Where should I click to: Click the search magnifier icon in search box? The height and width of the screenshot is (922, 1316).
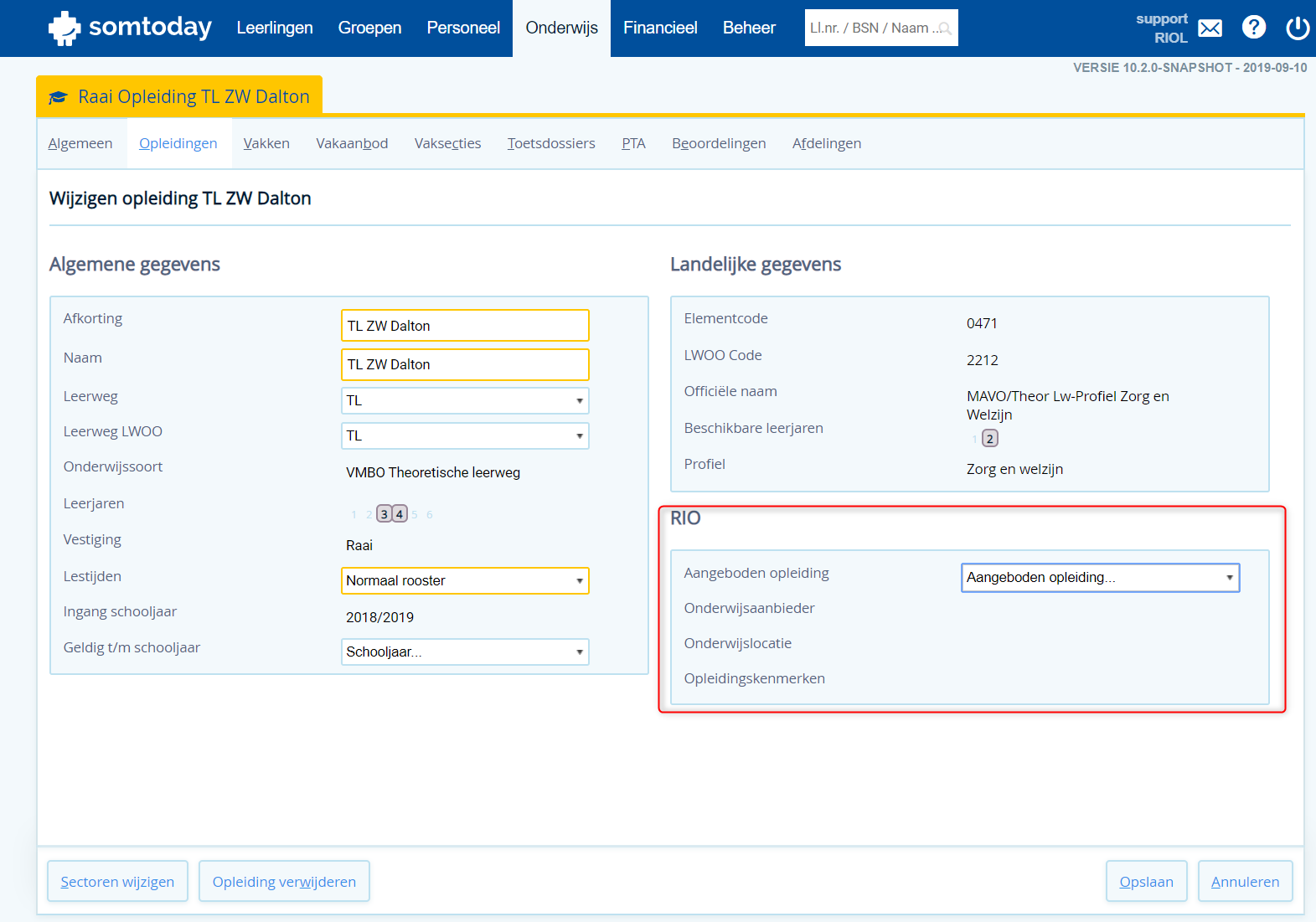tap(945, 28)
